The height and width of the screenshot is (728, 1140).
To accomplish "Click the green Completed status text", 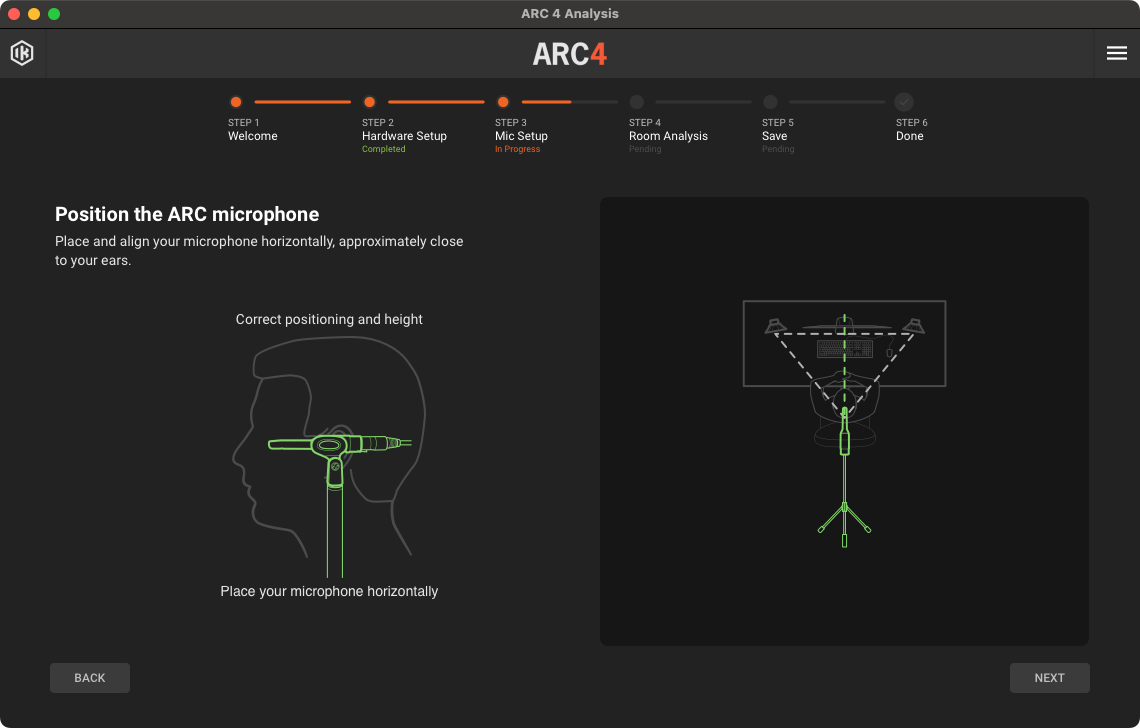I will pos(383,149).
